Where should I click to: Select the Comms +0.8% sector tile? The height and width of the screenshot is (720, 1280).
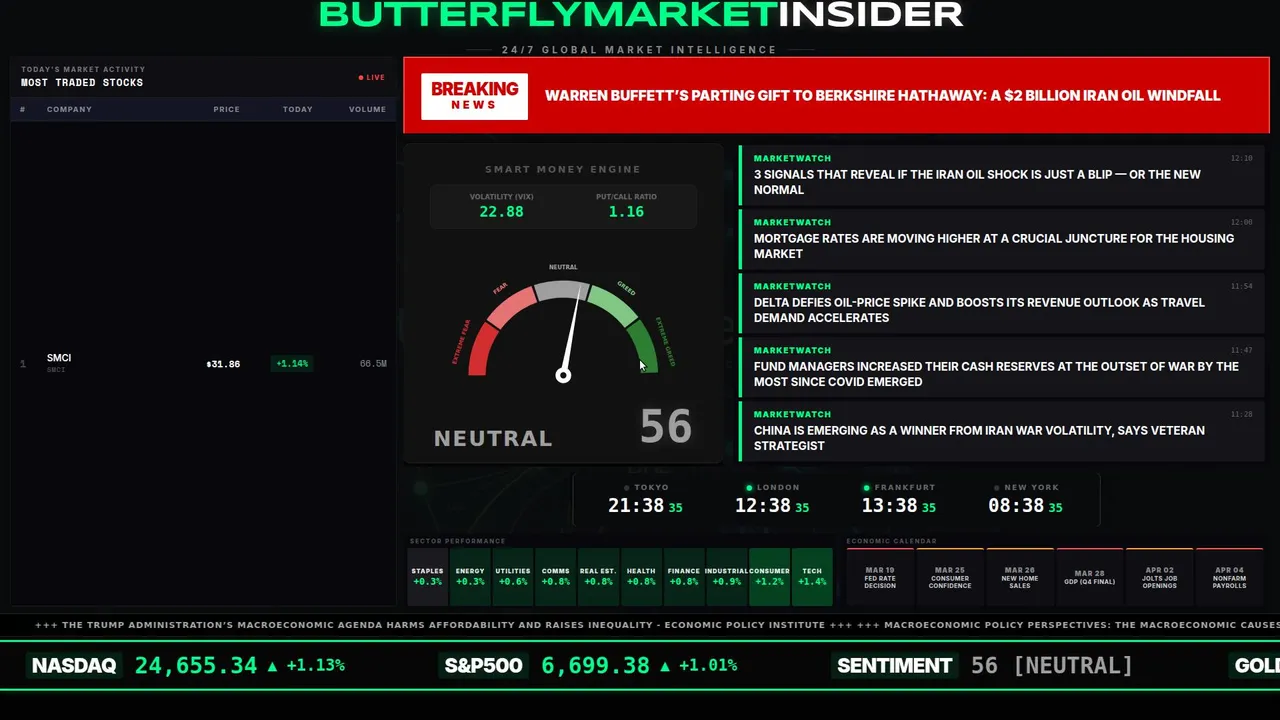pyautogui.click(x=555, y=577)
